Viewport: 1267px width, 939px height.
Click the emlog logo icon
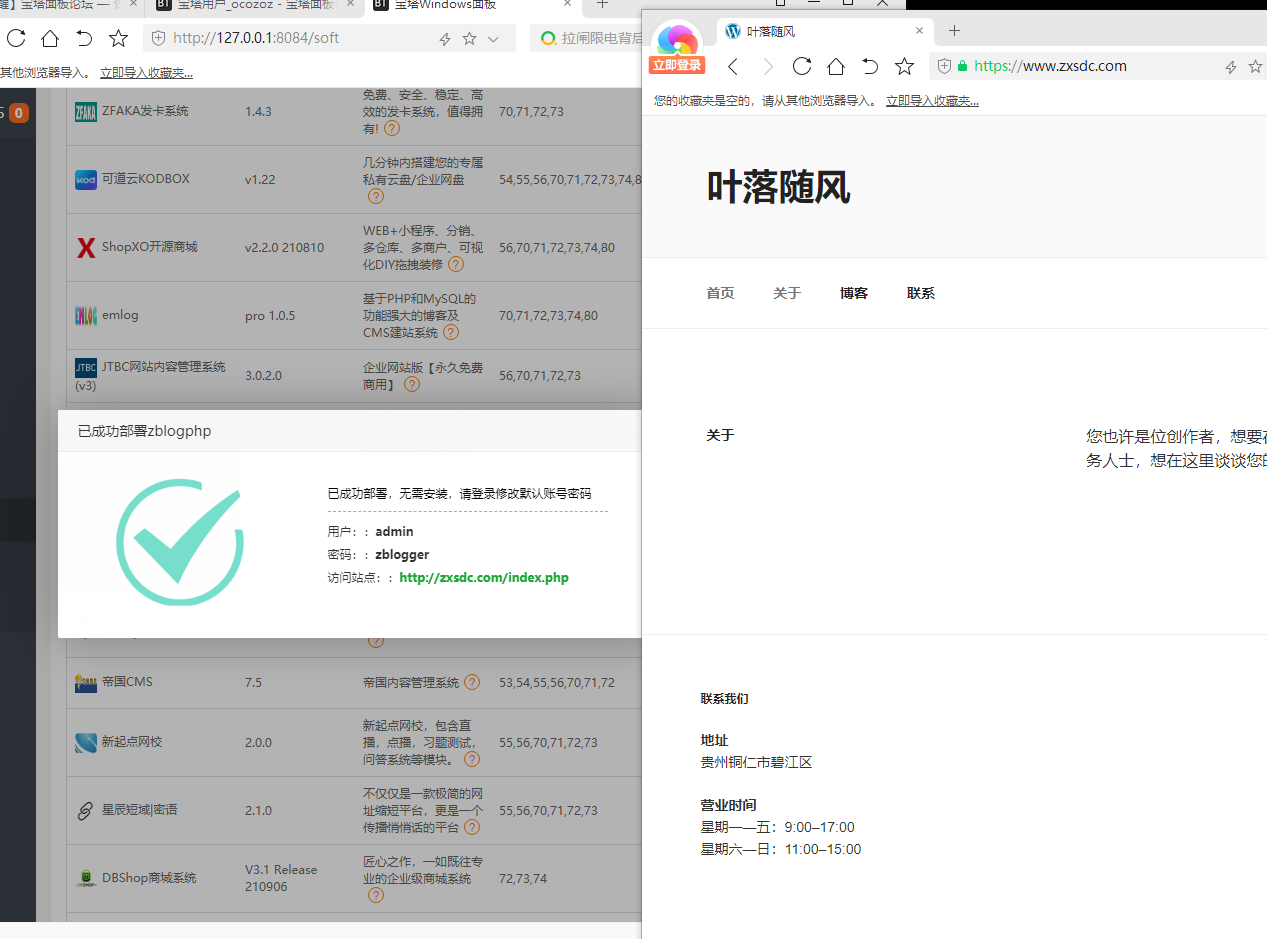[86, 315]
